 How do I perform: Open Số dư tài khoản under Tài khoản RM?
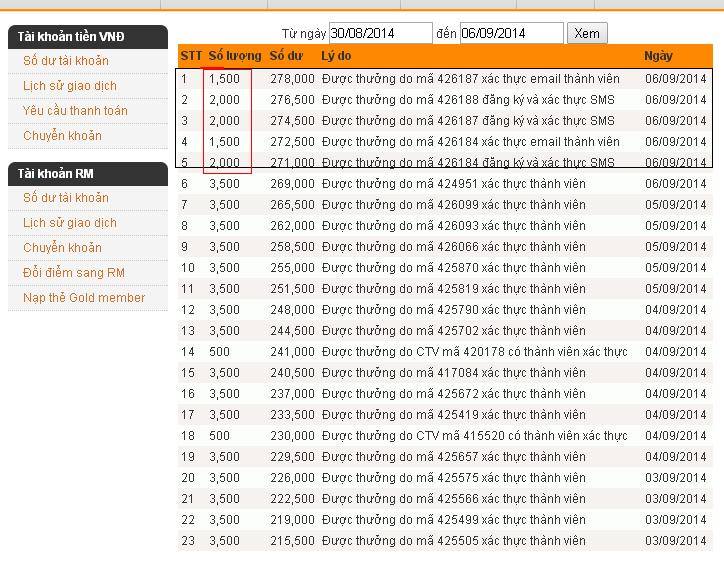[65, 198]
